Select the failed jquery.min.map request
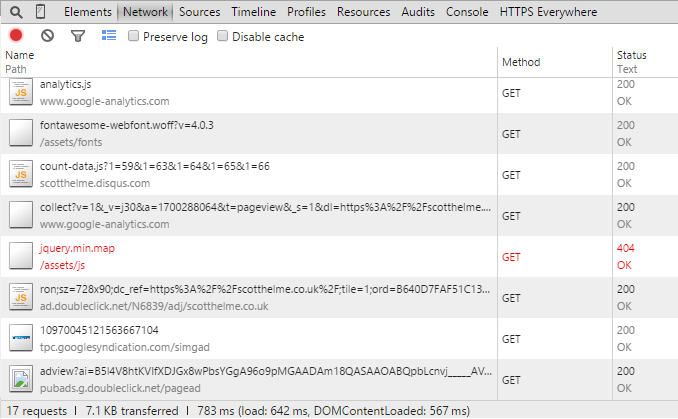The width and height of the screenshot is (678, 419). click(x=70, y=247)
